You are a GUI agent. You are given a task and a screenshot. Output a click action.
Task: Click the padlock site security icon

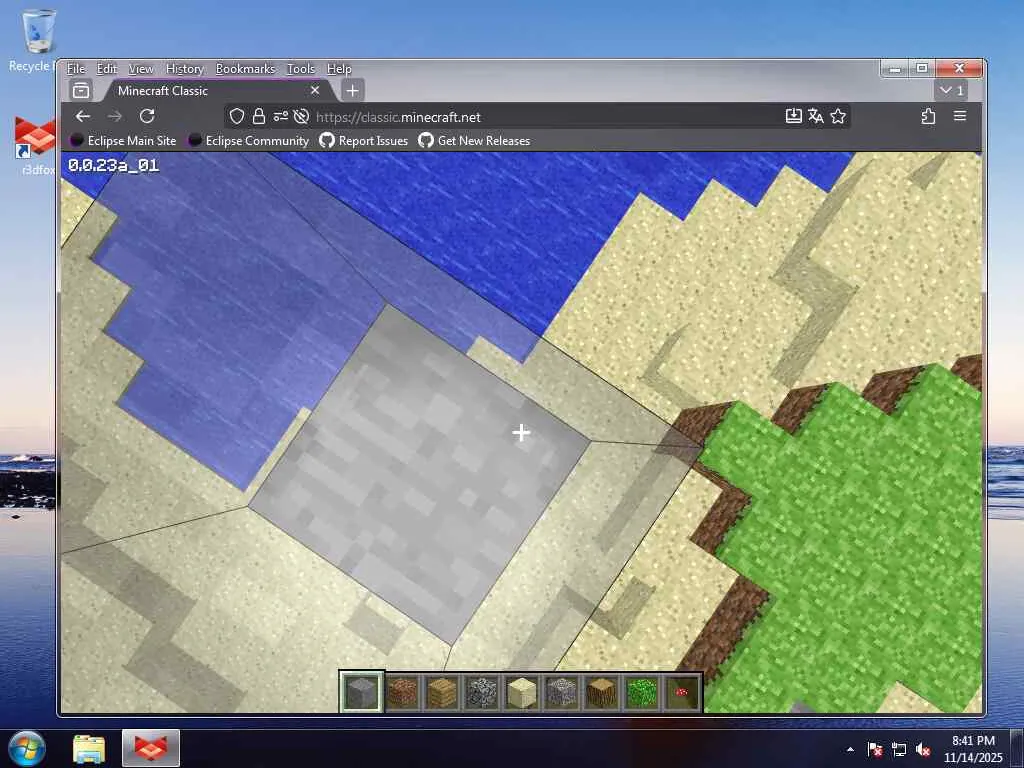click(259, 116)
